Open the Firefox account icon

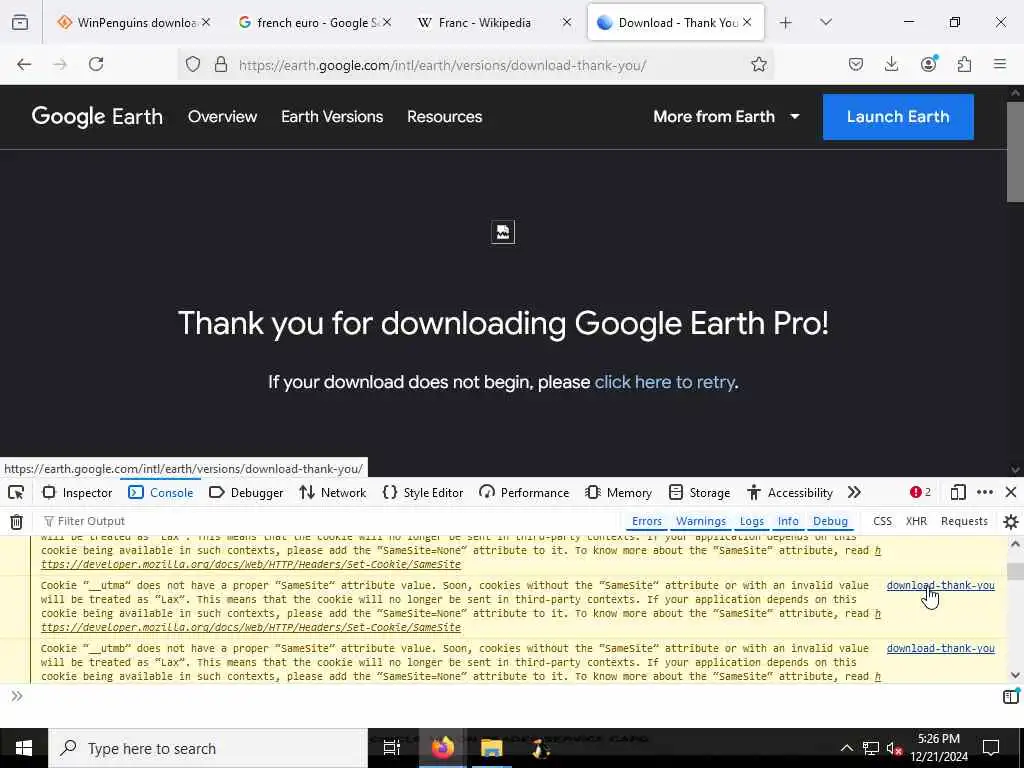click(x=929, y=63)
